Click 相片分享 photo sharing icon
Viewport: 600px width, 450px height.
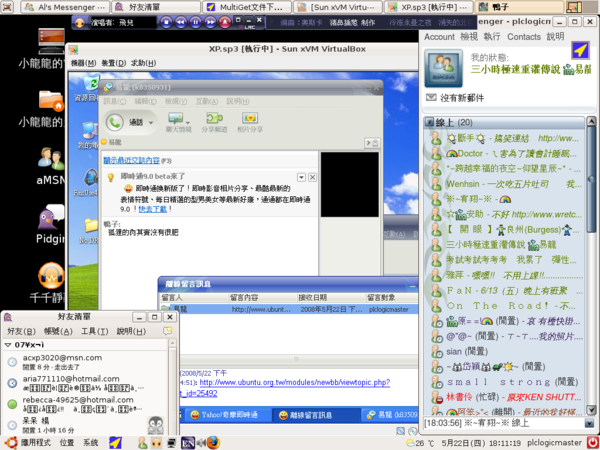250,118
